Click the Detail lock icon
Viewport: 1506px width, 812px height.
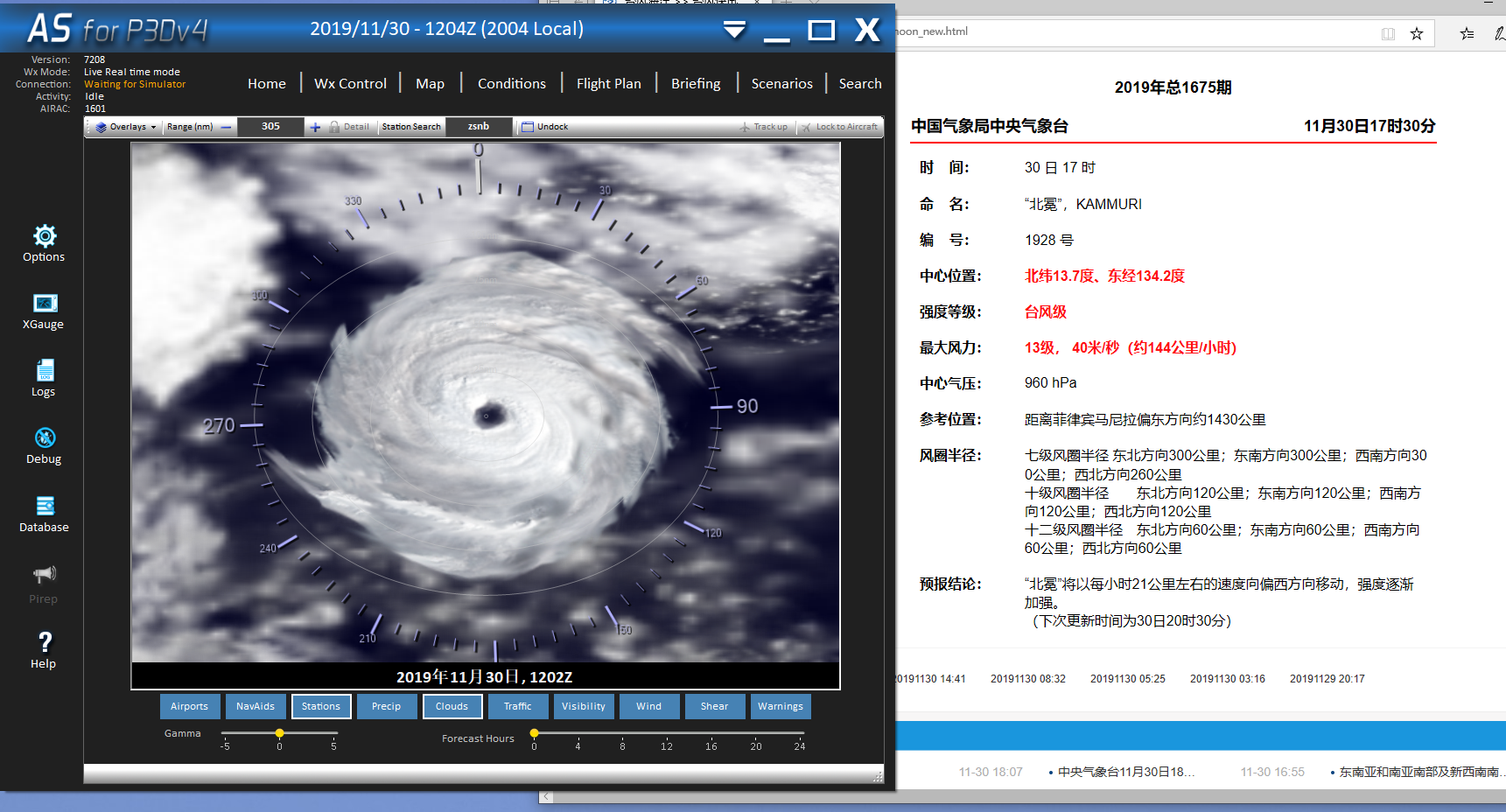334,127
